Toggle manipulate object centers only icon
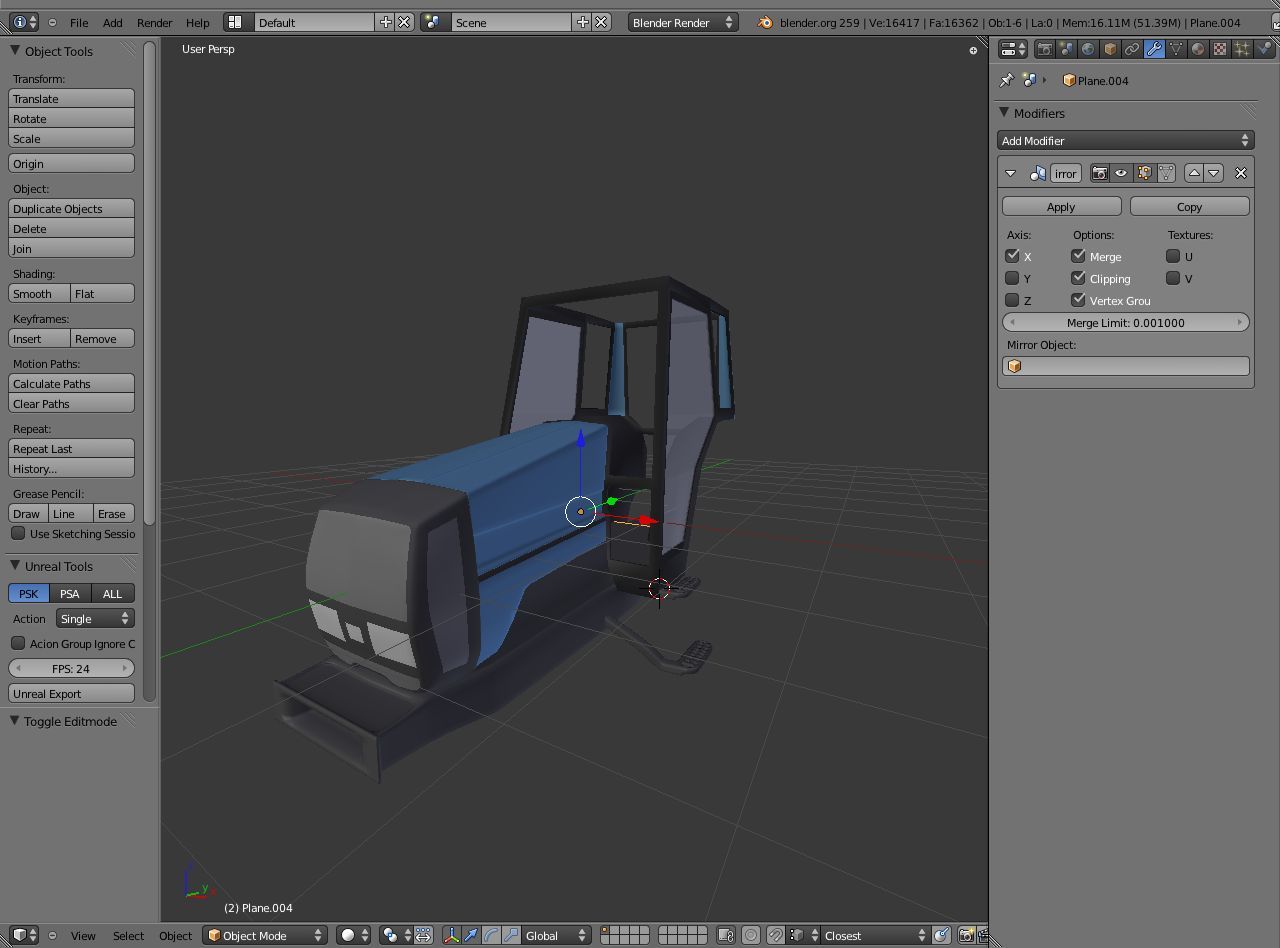The image size is (1280, 948). click(424, 935)
